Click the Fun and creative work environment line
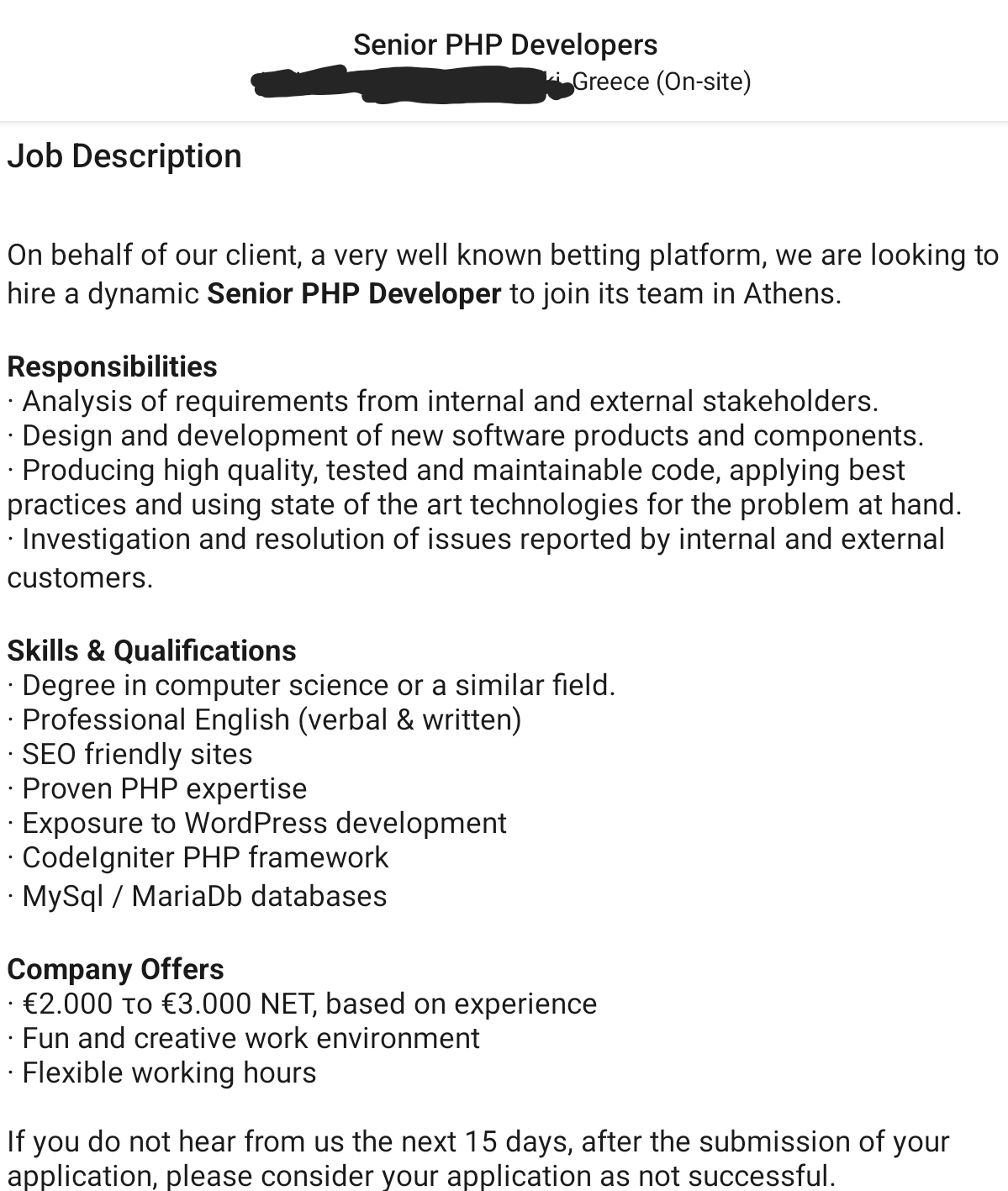1008x1191 pixels. click(243, 1038)
